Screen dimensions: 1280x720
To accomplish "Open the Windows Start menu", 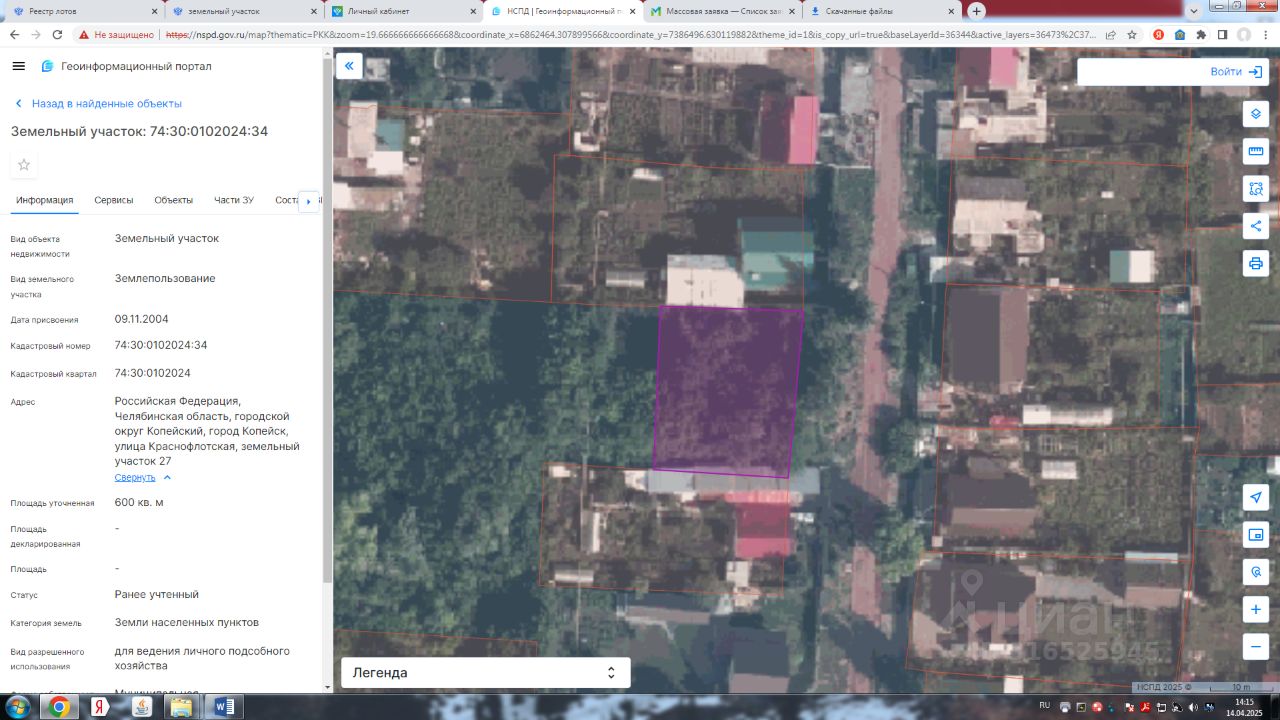I will (17, 707).
